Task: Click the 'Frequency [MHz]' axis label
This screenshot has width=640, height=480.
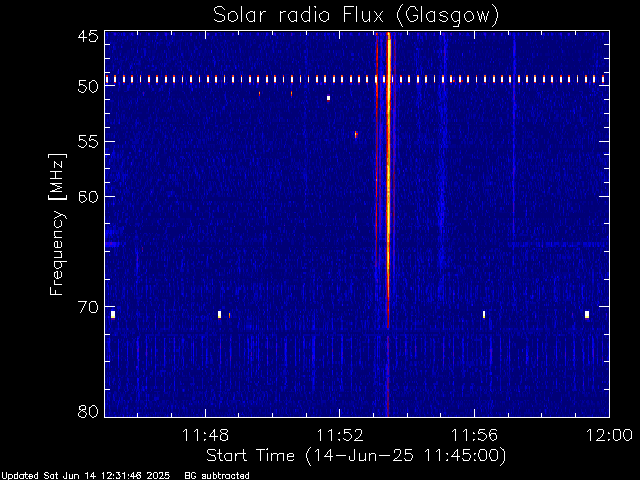Action: coord(57,224)
